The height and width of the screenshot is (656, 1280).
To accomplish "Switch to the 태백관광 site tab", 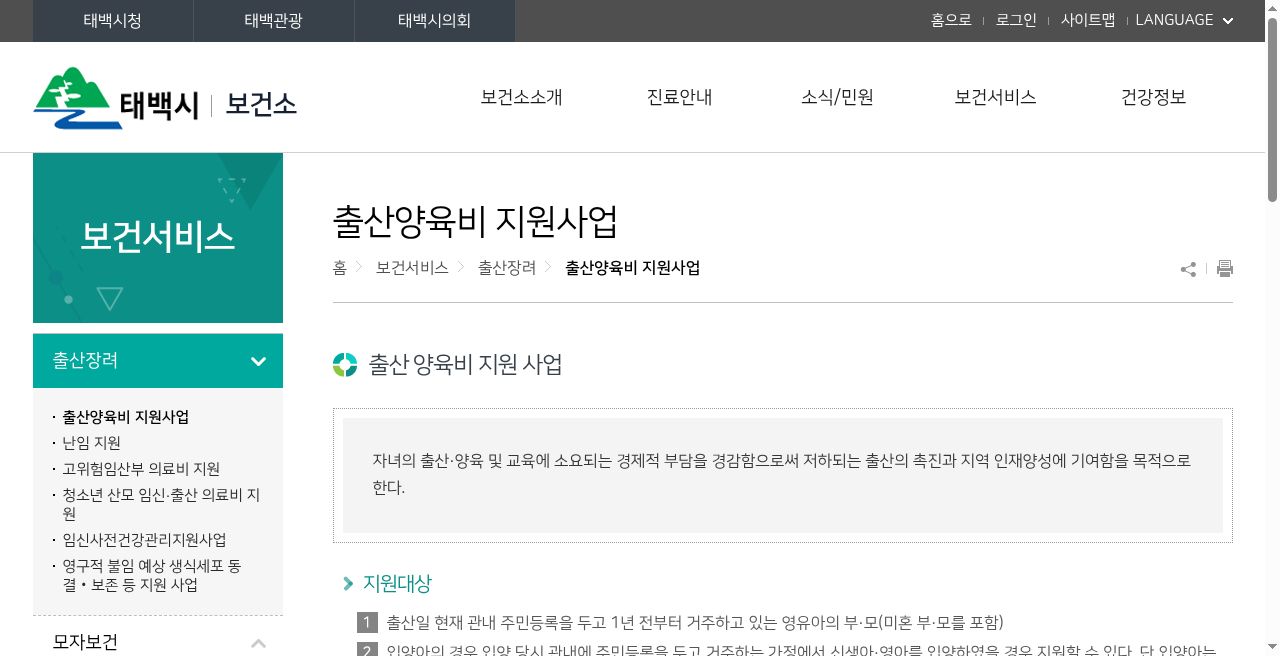I will (x=273, y=21).
